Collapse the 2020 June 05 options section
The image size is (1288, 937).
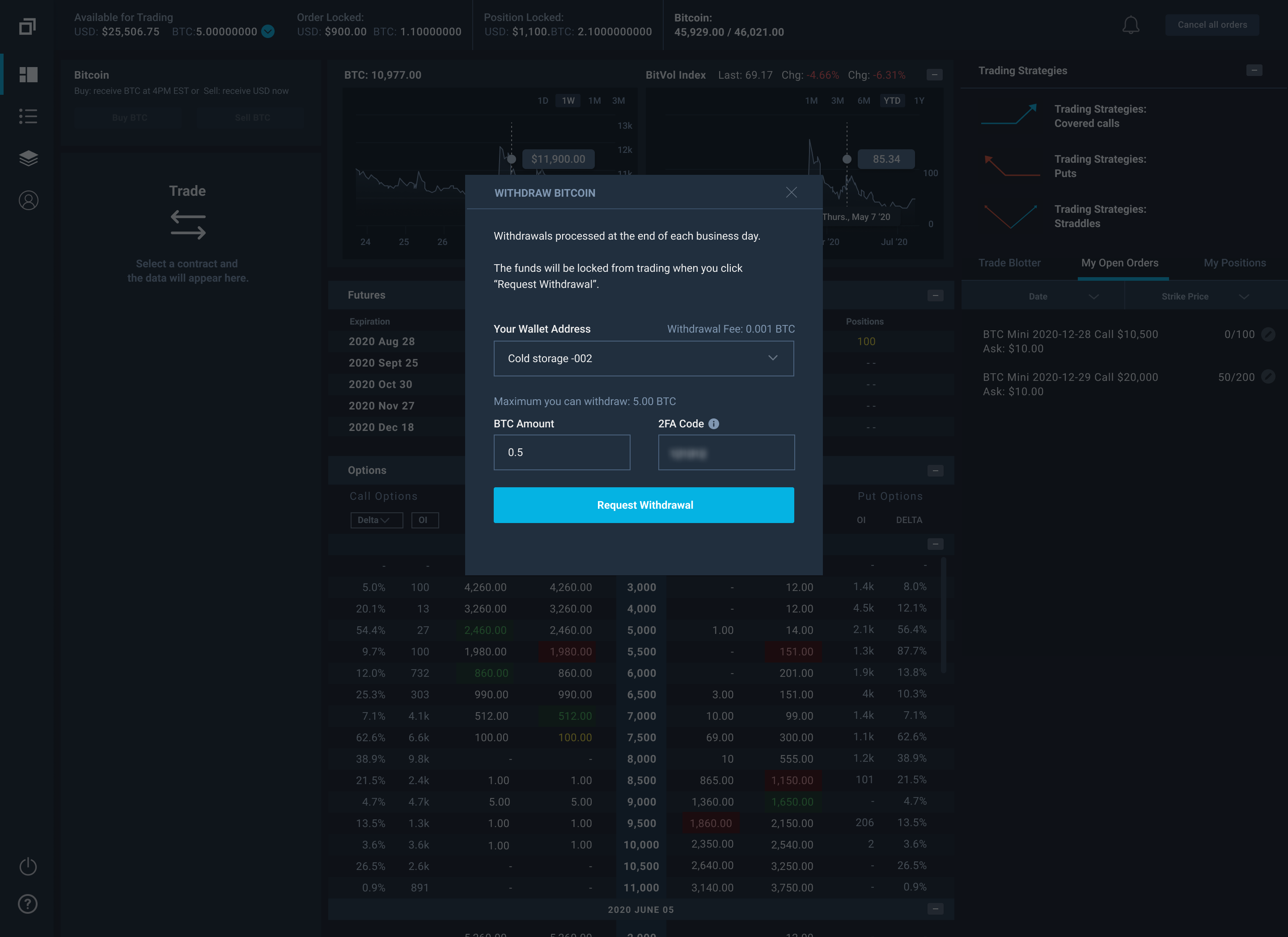coord(935,909)
